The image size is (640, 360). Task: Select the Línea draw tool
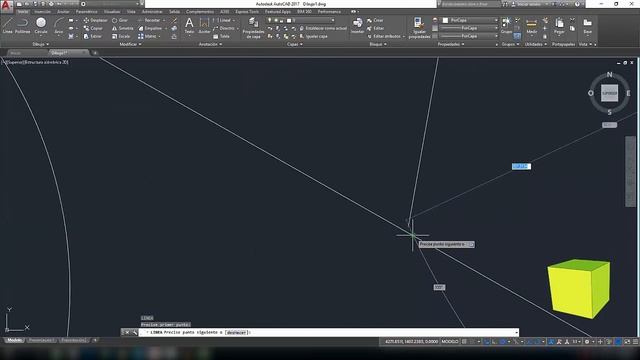point(7,25)
